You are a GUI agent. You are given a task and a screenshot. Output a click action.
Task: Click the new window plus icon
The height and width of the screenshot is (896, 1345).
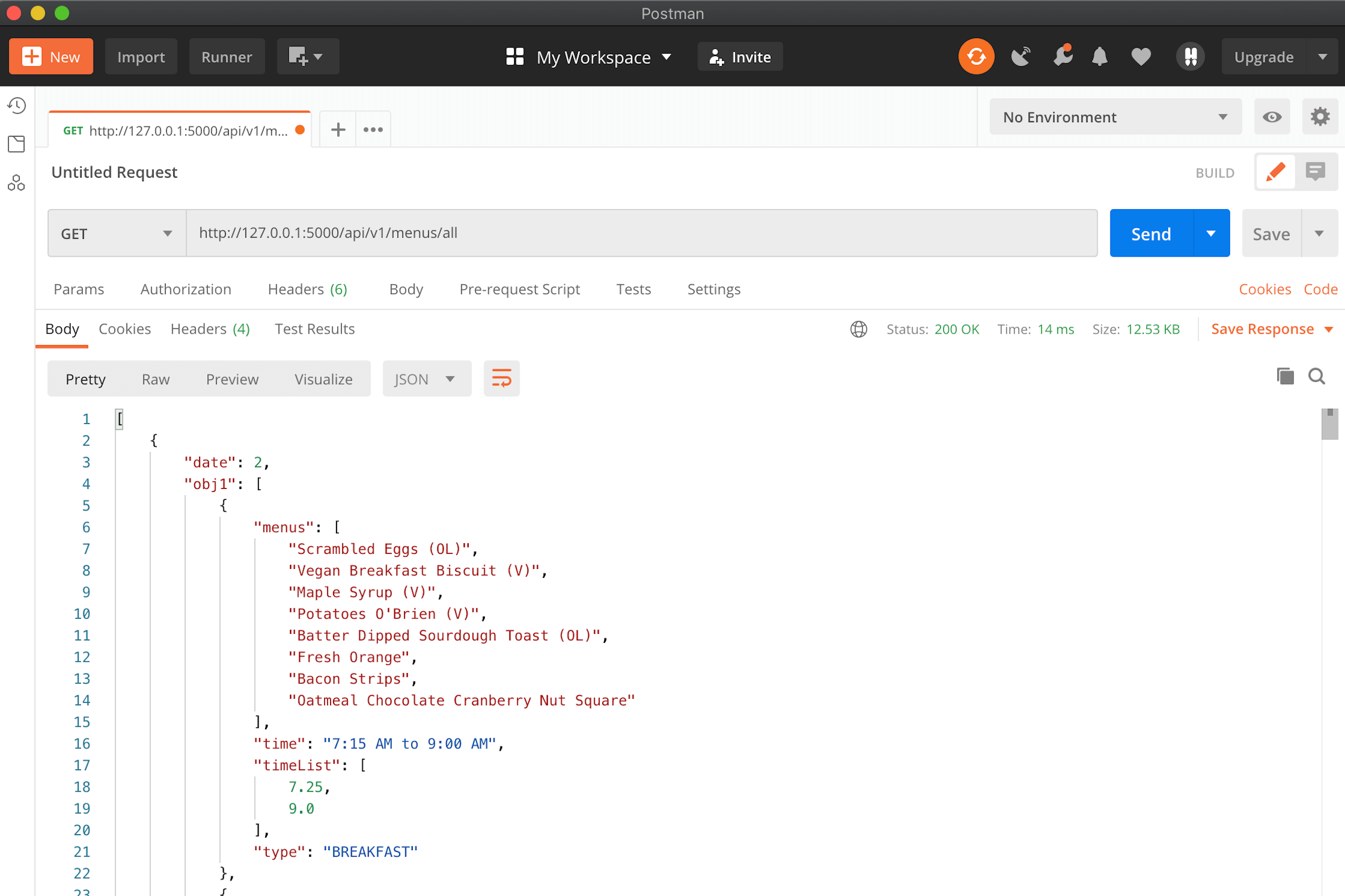pos(298,57)
